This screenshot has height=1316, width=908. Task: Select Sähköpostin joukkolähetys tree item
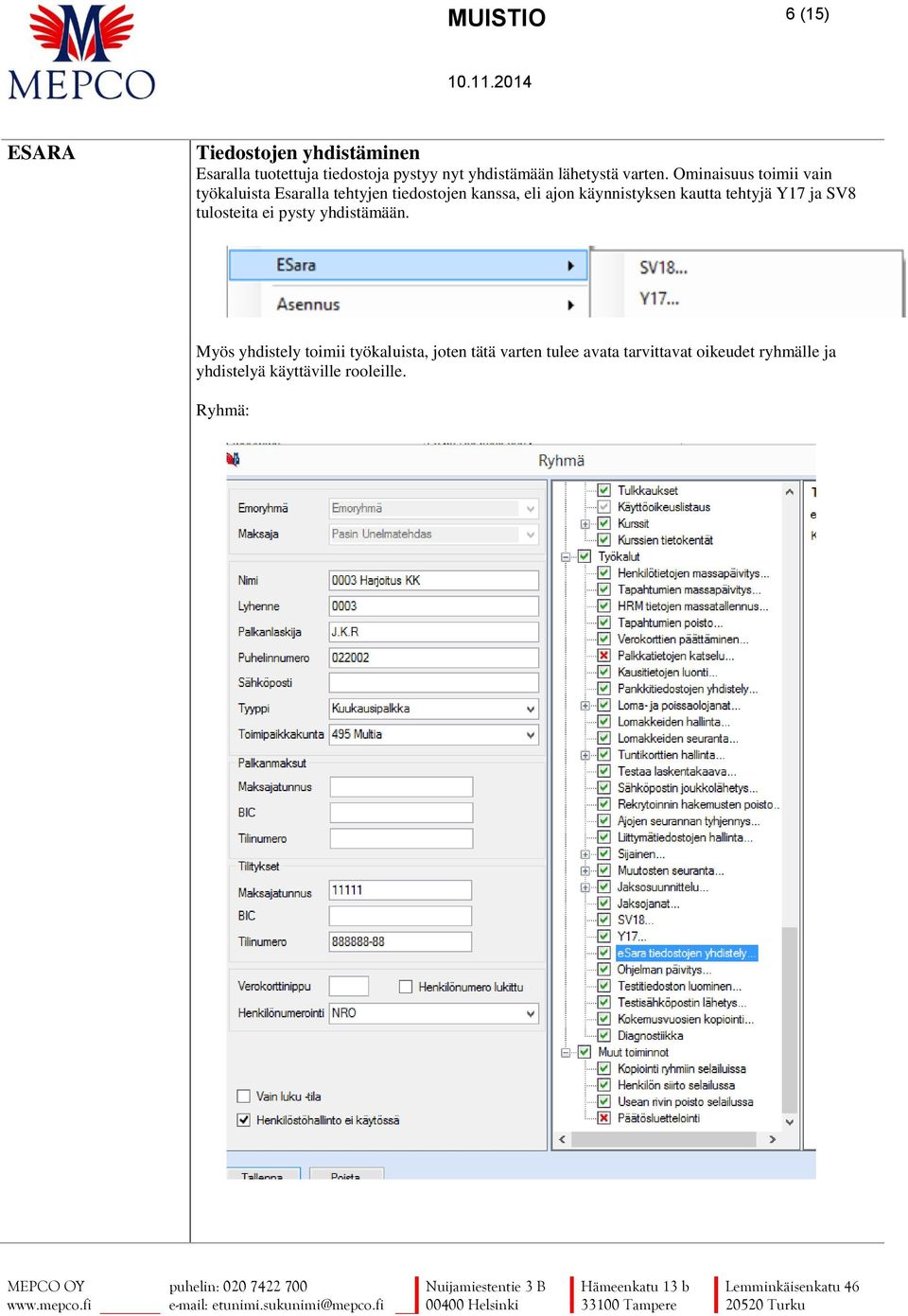point(688,788)
